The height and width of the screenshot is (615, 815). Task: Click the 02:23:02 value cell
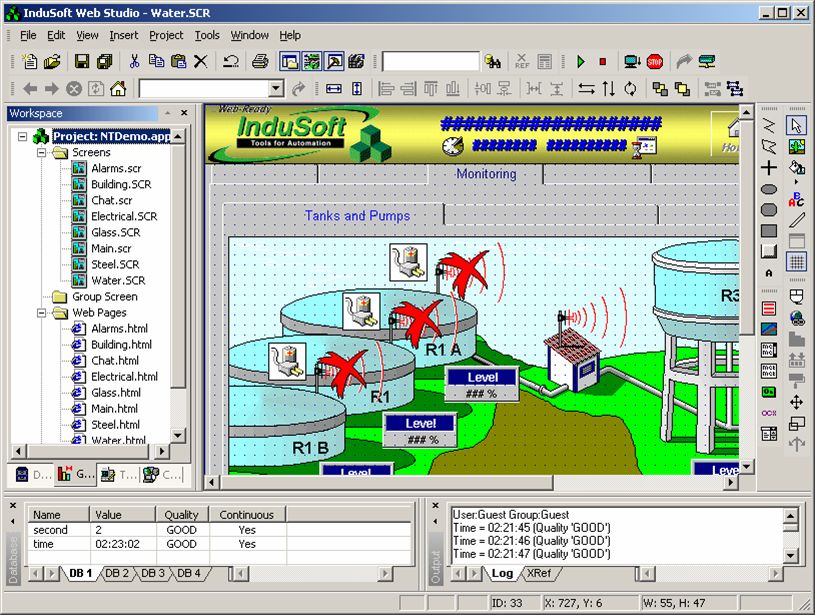[x=123, y=544]
